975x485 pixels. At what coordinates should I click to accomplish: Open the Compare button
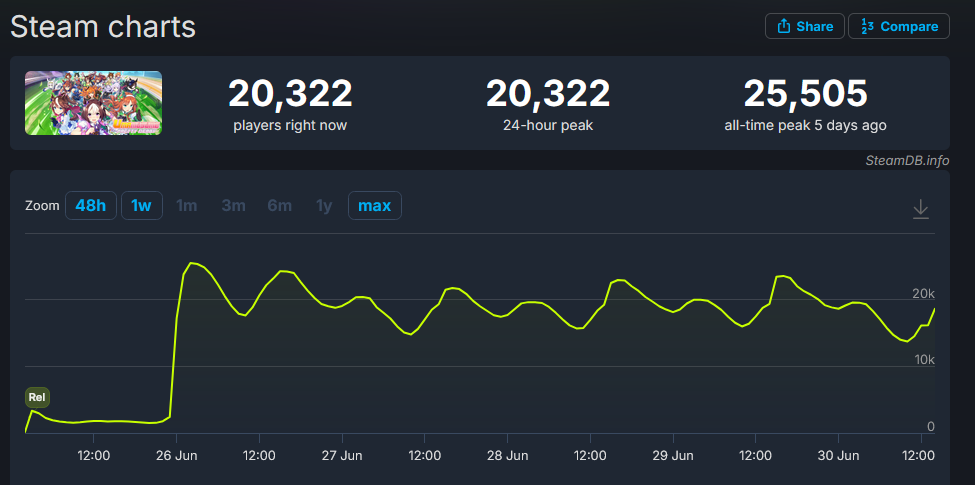coord(899,26)
